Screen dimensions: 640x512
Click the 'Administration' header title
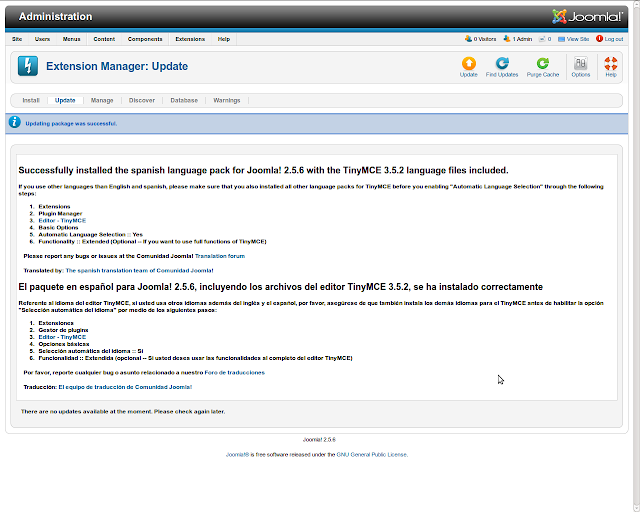click(56, 16)
